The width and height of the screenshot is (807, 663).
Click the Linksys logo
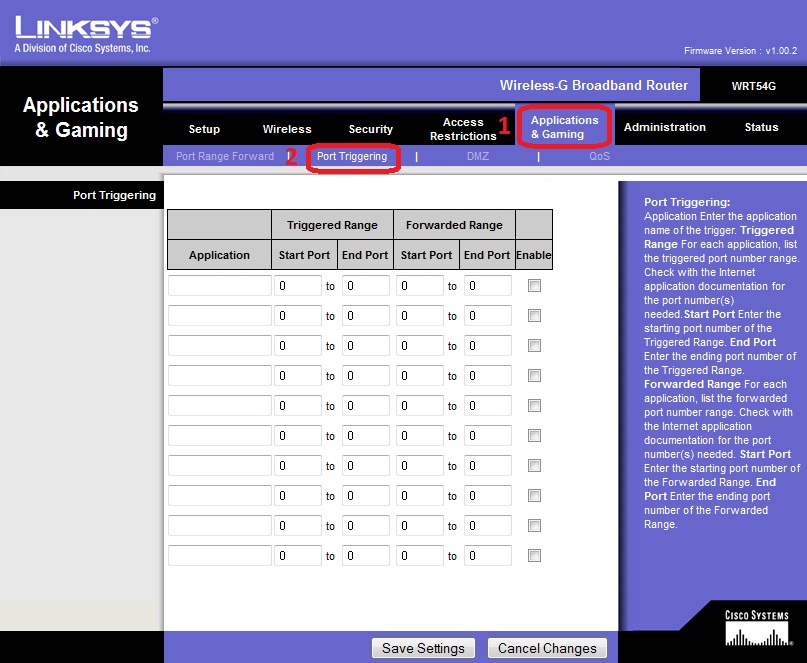click(x=85, y=33)
